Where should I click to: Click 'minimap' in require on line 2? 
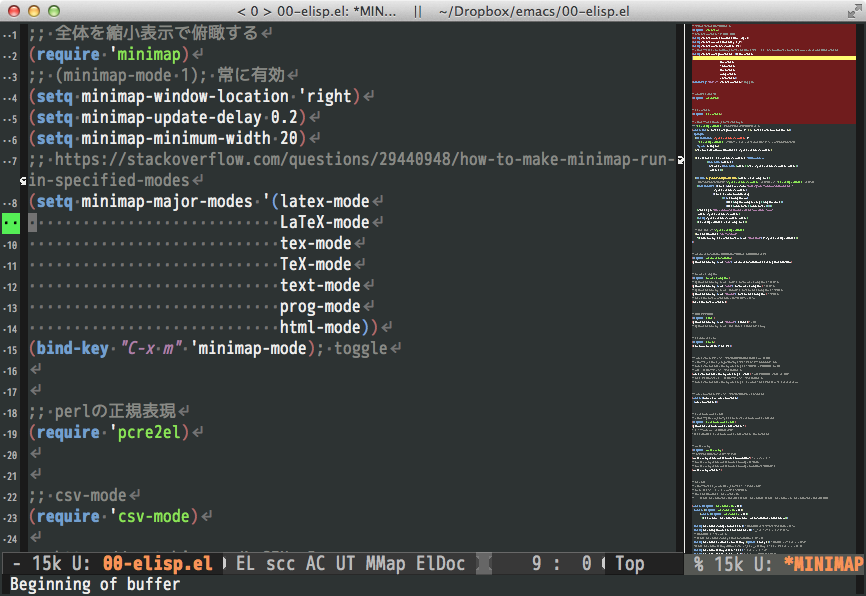(x=149, y=55)
